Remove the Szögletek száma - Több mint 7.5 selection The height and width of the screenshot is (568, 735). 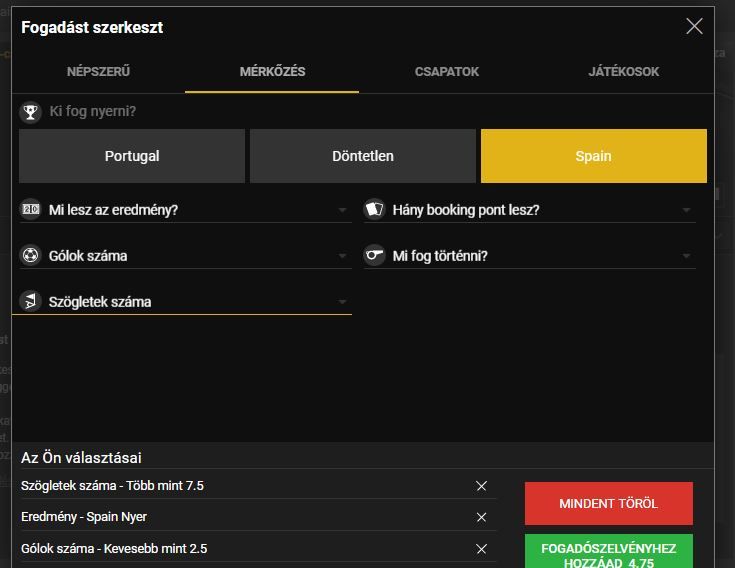point(481,486)
